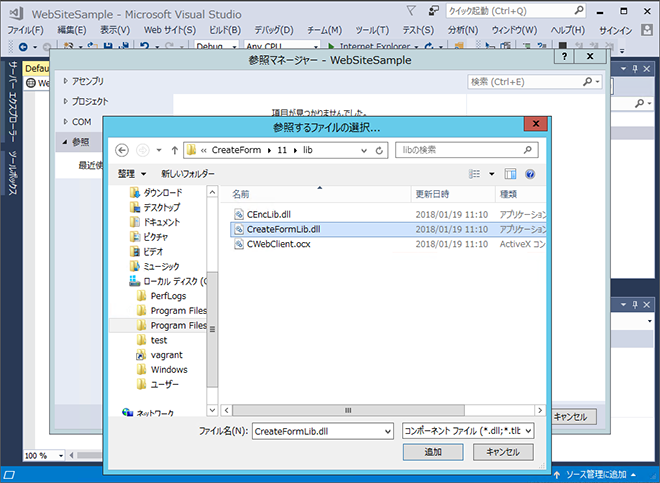Click the ネットワーク icon in the navigation pane
This screenshot has width=660, height=483.
point(128,412)
